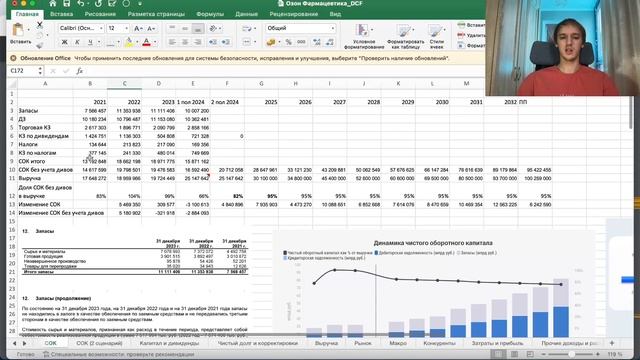Image resolution: width=640 pixels, height=360 pixels.
Task: Open the Рецензирование ribbon tab
Action: [293, 14]
